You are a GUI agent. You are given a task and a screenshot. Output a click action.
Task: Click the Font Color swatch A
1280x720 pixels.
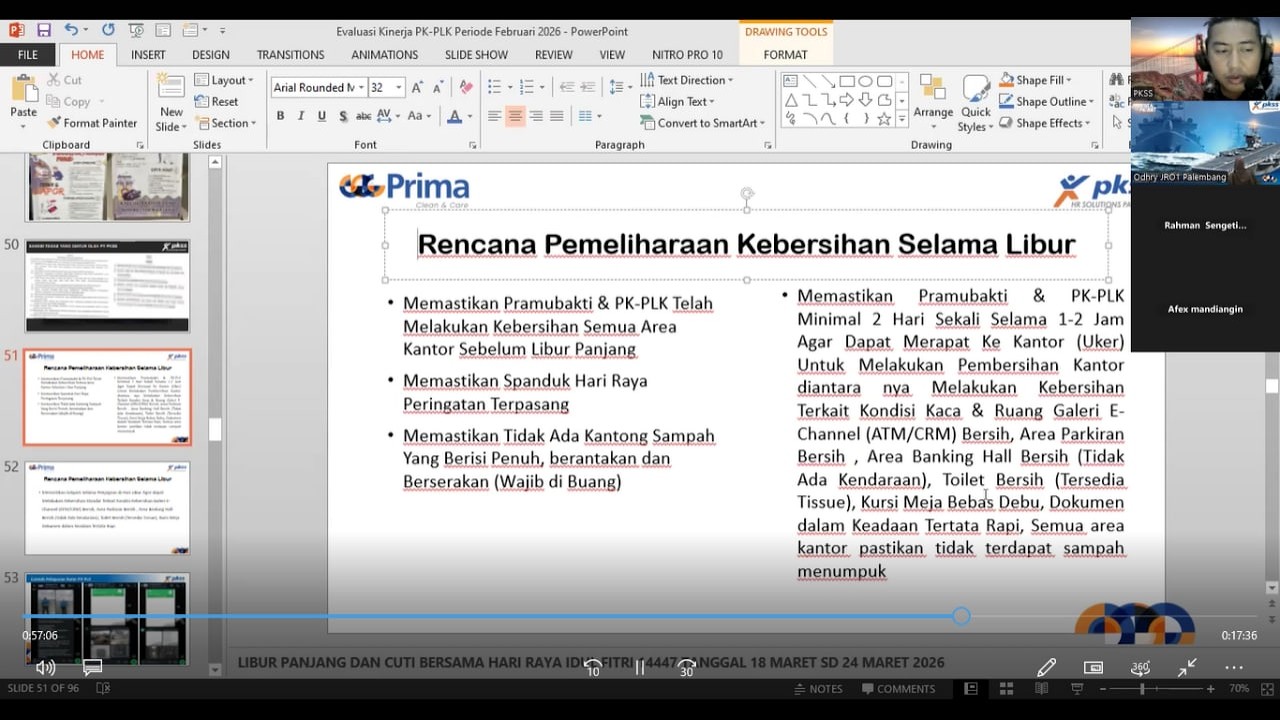(454, 116)
